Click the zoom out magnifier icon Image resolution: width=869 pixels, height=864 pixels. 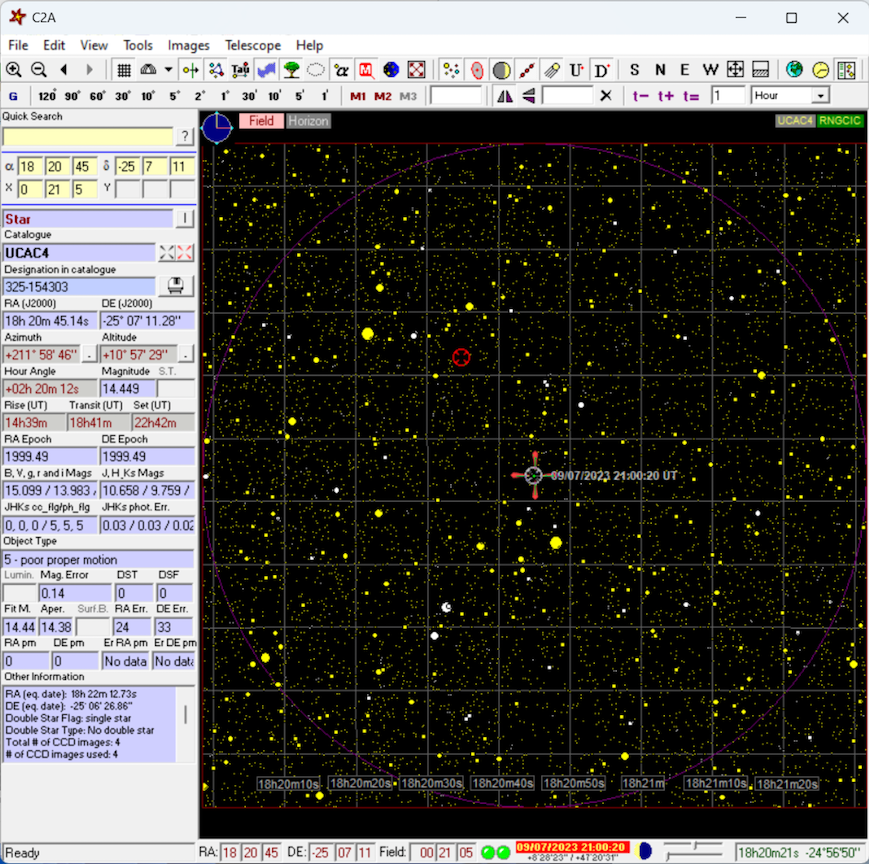pos(39,70)
